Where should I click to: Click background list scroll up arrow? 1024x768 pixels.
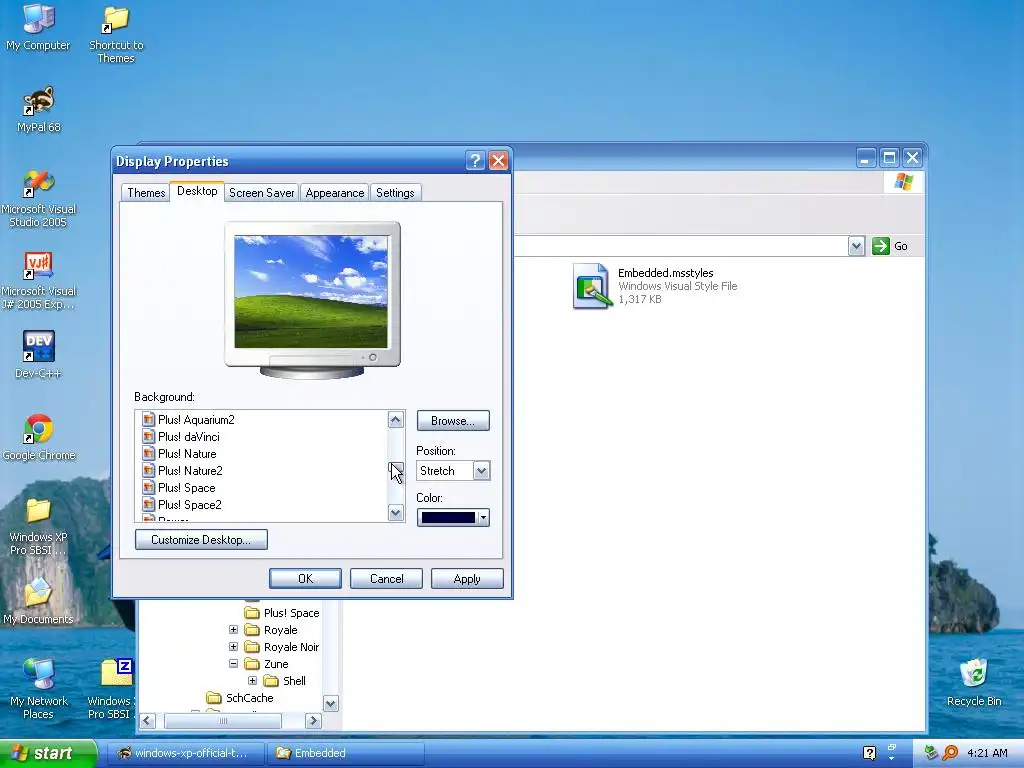point(396,419)
